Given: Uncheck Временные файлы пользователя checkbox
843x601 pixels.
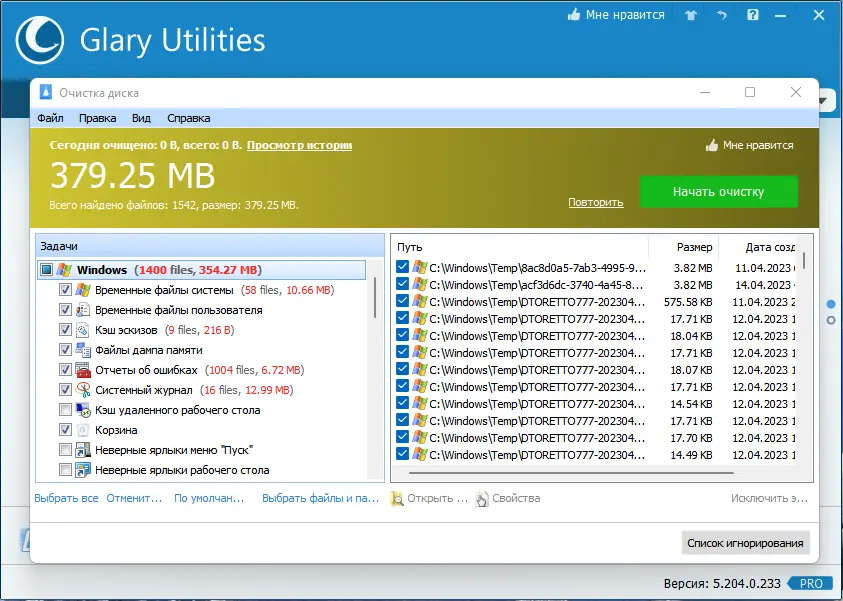Looking at the screenshot, I should (x=65, y=310).
